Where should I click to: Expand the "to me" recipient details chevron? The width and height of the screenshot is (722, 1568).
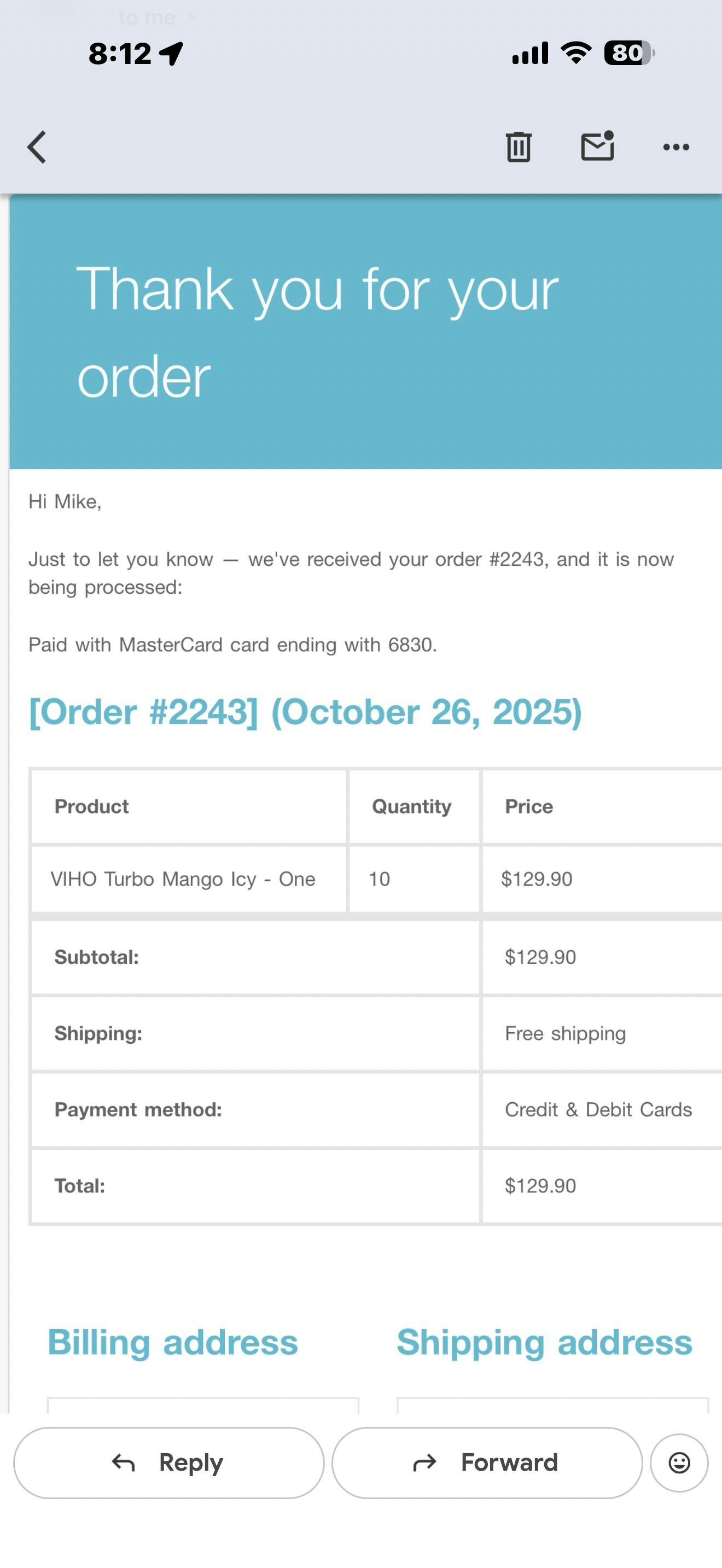point(194,17)
